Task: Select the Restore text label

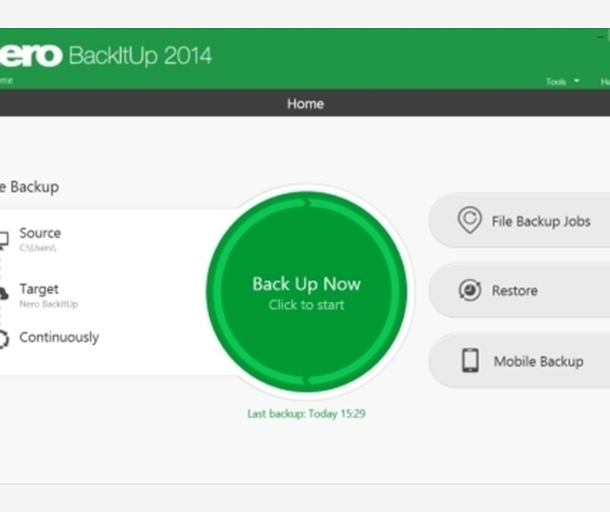Action: [x=514, y=291]
